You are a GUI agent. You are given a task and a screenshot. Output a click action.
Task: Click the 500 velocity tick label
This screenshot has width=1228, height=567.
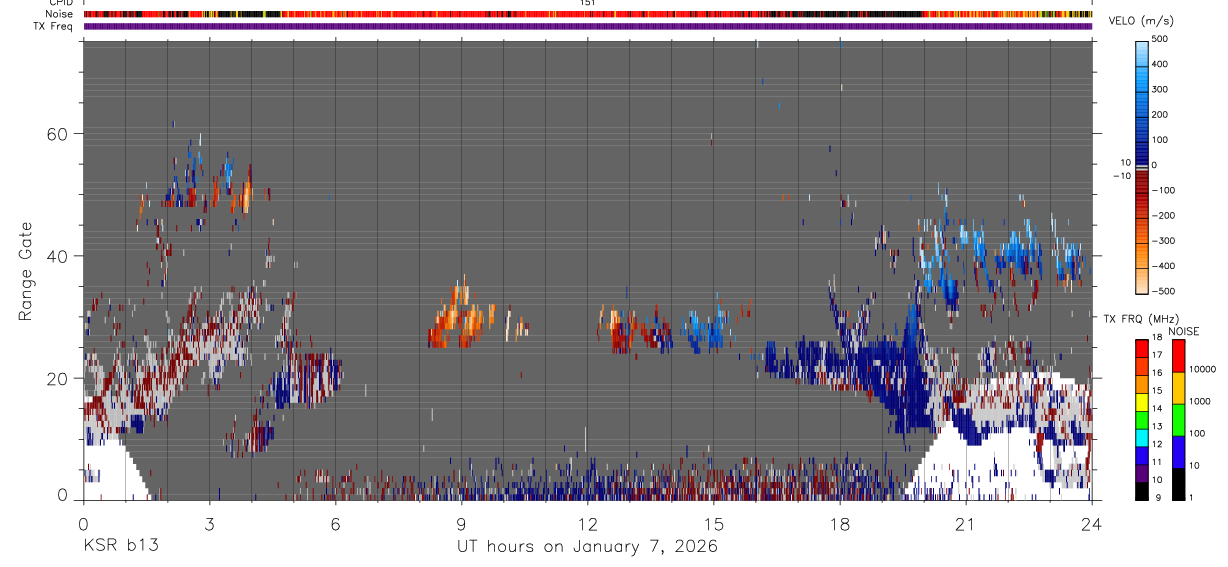(x=1161, y=39)
